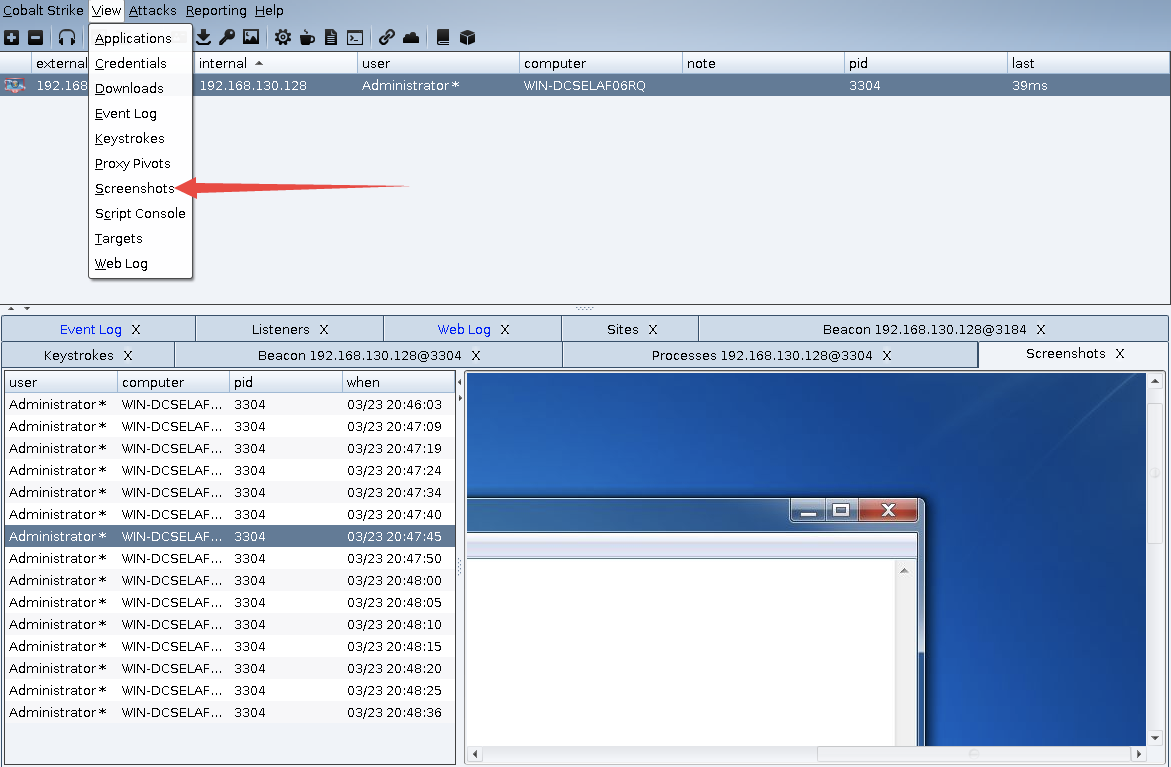Image resolution: width=1171 pixels, height=767 pixels.
Task: Open the Reporting menu
Action: [x=216, y=10]
